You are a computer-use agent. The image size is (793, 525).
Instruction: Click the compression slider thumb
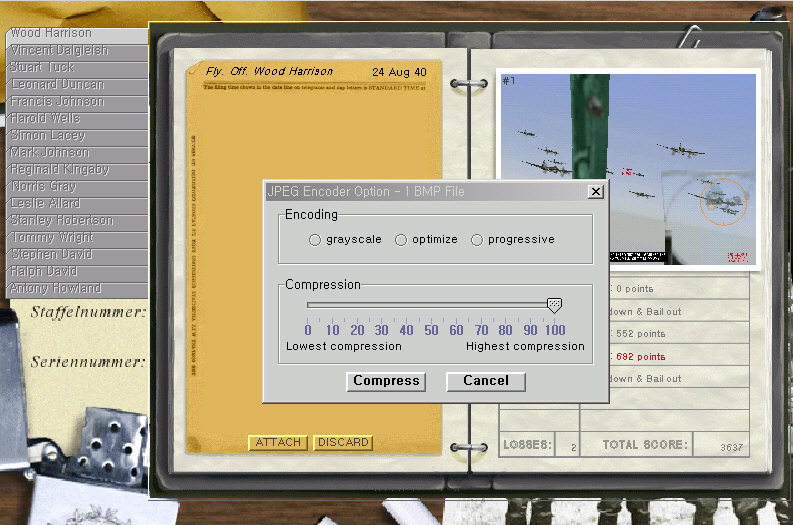554,305
